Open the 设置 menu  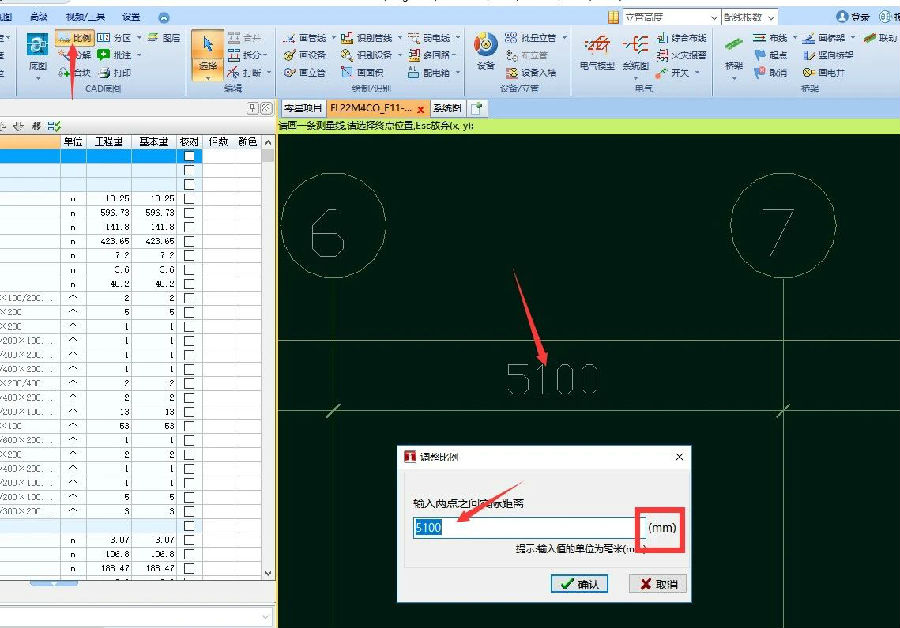[131, 17]
